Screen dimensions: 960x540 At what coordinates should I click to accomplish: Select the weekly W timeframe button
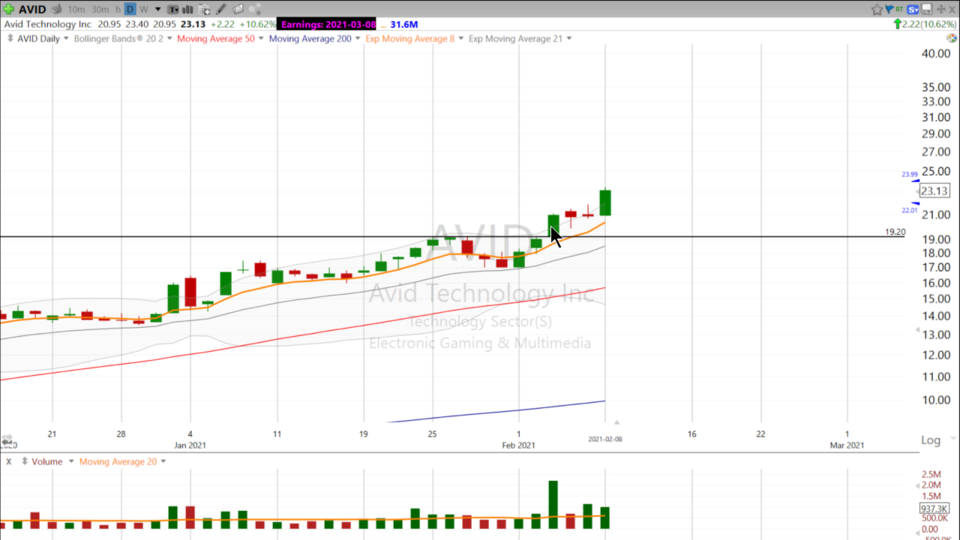click(x=144, y=9)
